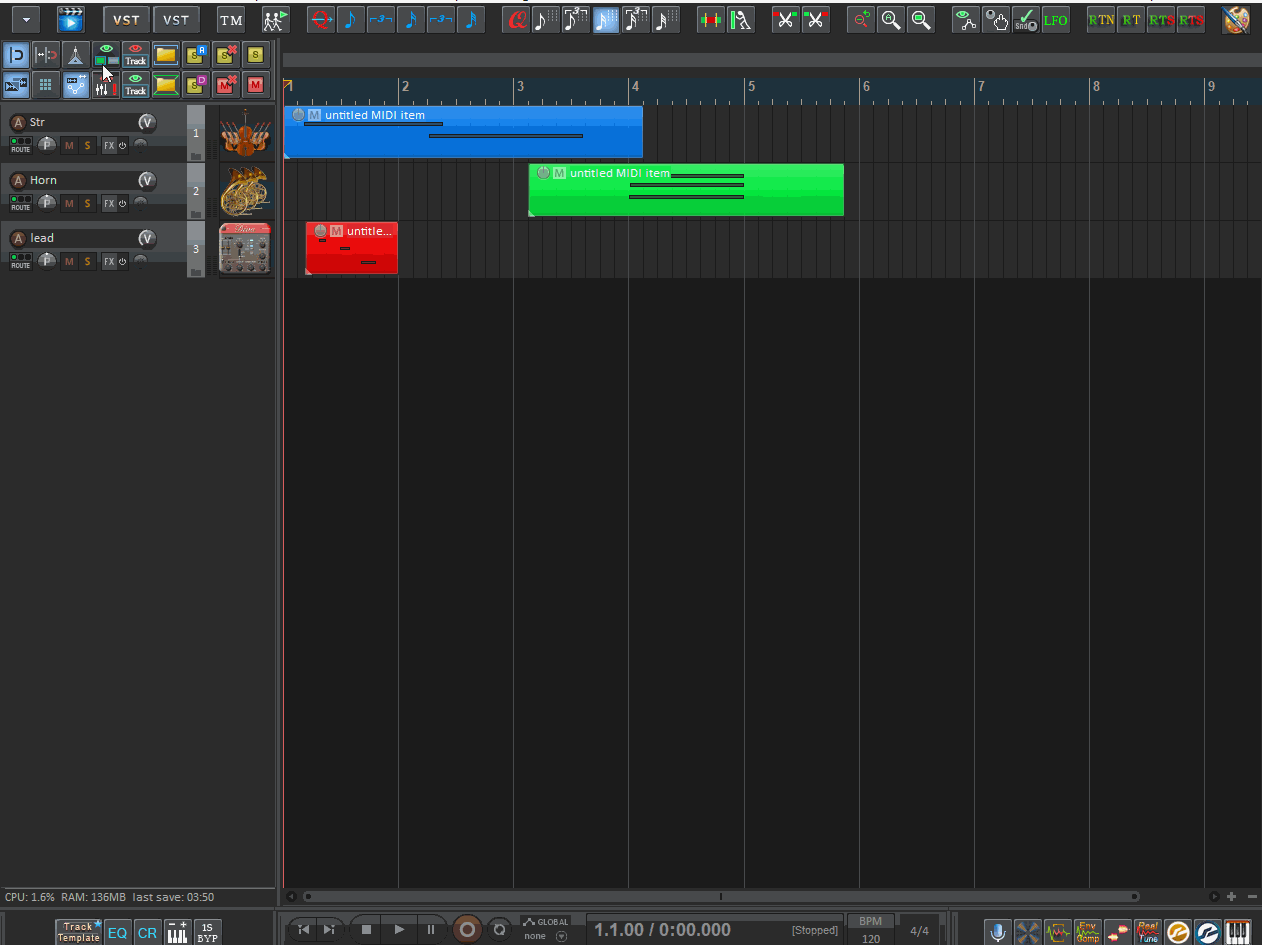The image size is (1262, 945).
Task: Open the paint palette theme icon
Action: pyautogui.click(x=1236, y=19)
